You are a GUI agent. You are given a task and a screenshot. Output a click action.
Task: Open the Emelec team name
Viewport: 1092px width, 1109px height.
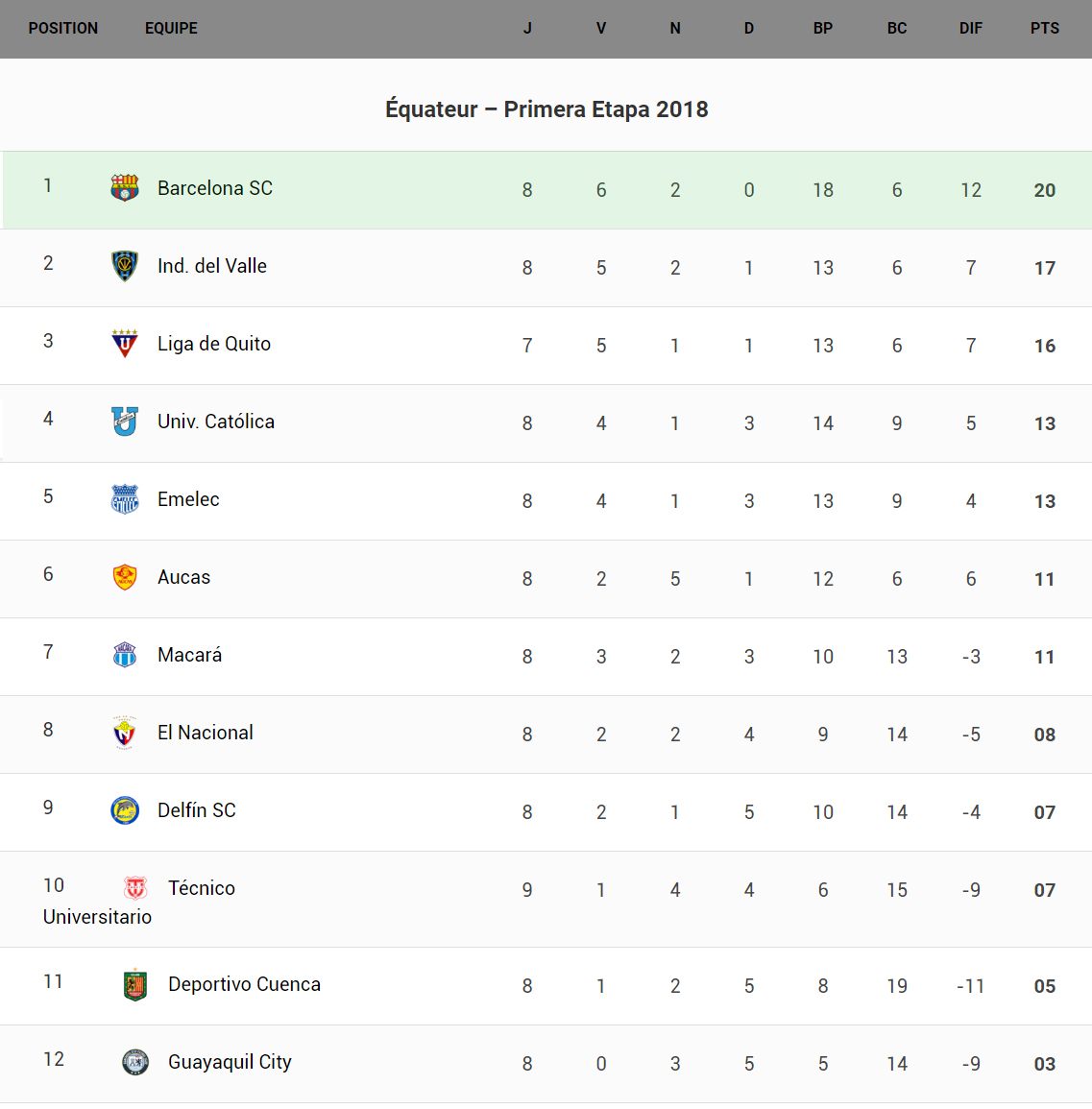[188, 499]
